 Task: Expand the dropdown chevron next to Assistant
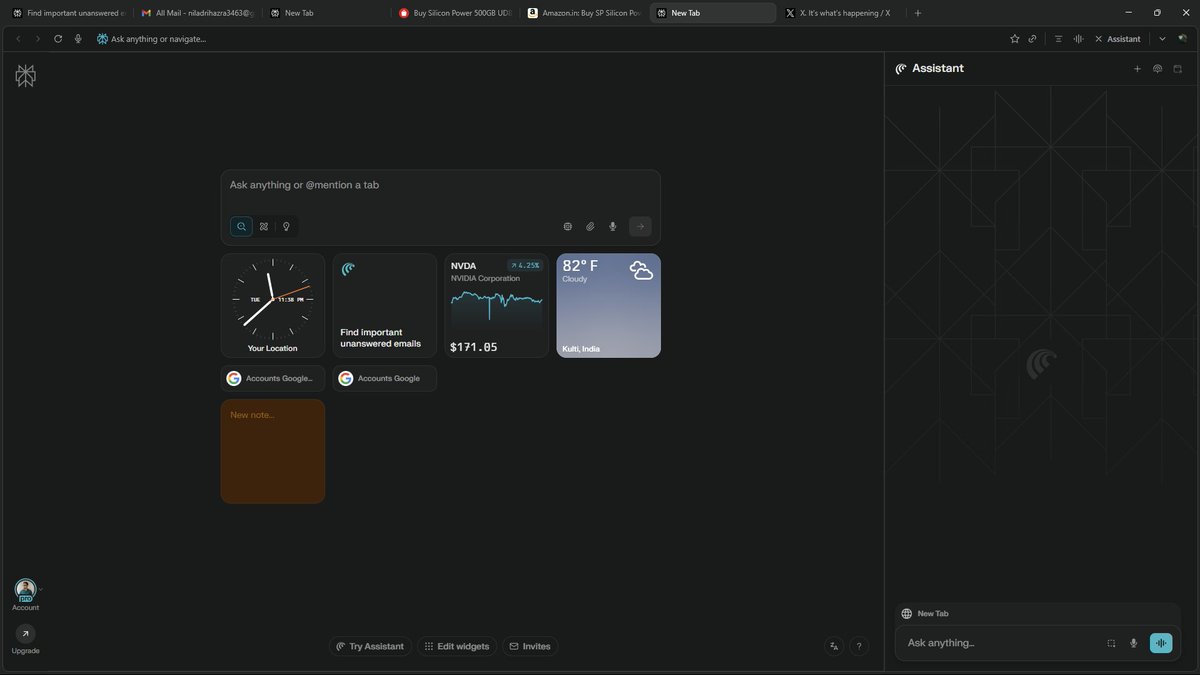tap(1162, 39)
